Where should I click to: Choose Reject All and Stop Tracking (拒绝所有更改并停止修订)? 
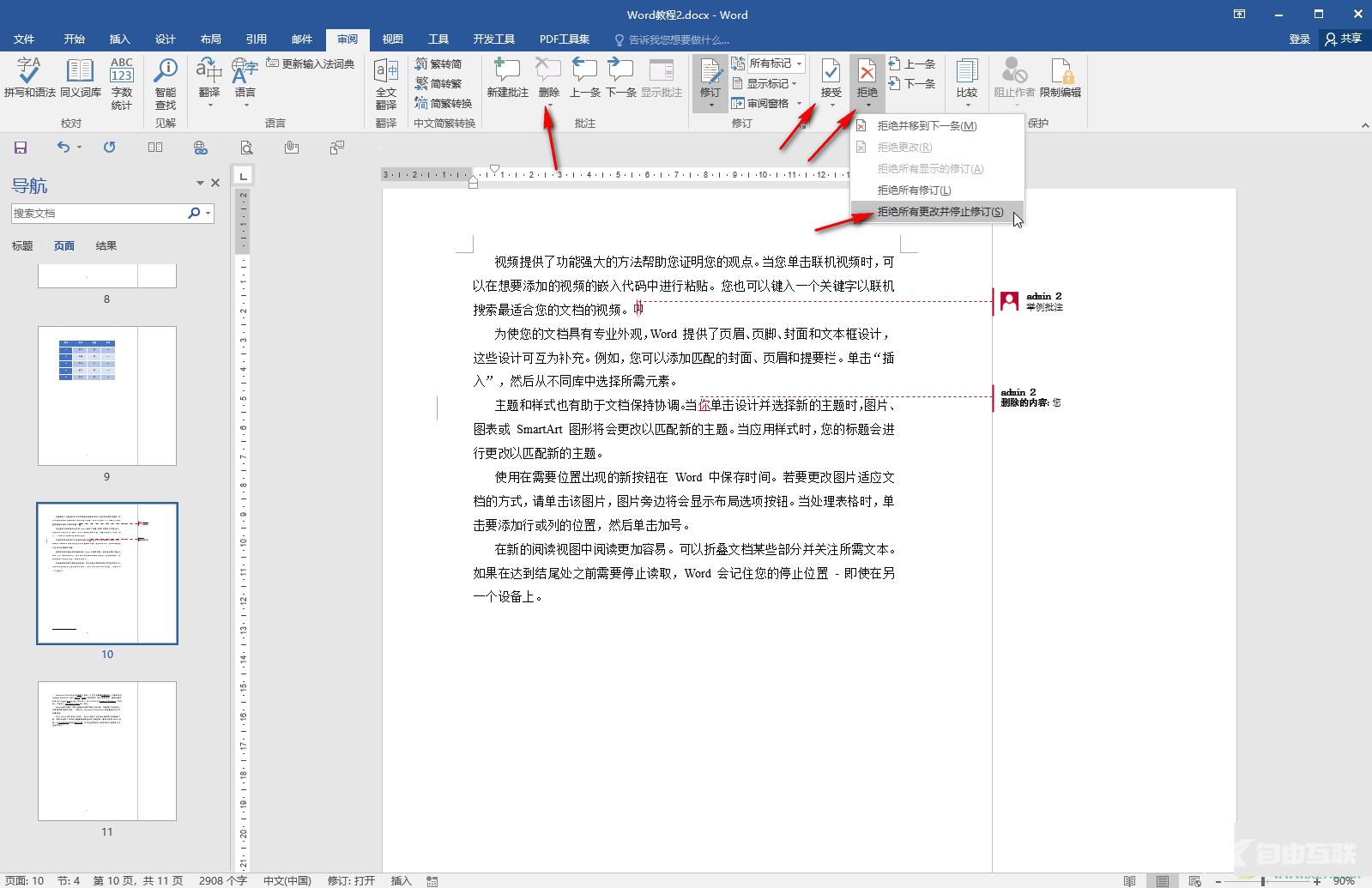(x=937, y=211)
